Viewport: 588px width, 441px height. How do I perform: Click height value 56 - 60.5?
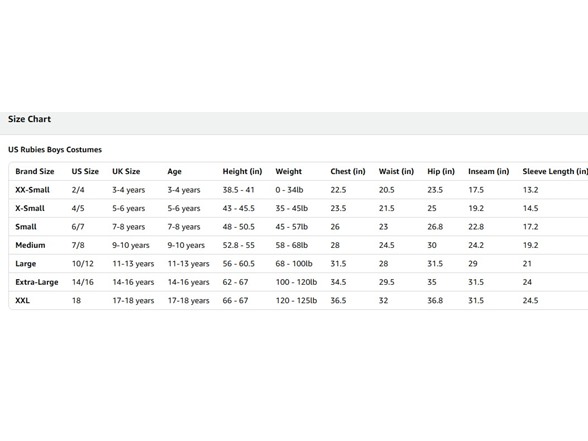pyautogui.click(x=238, y=263)
